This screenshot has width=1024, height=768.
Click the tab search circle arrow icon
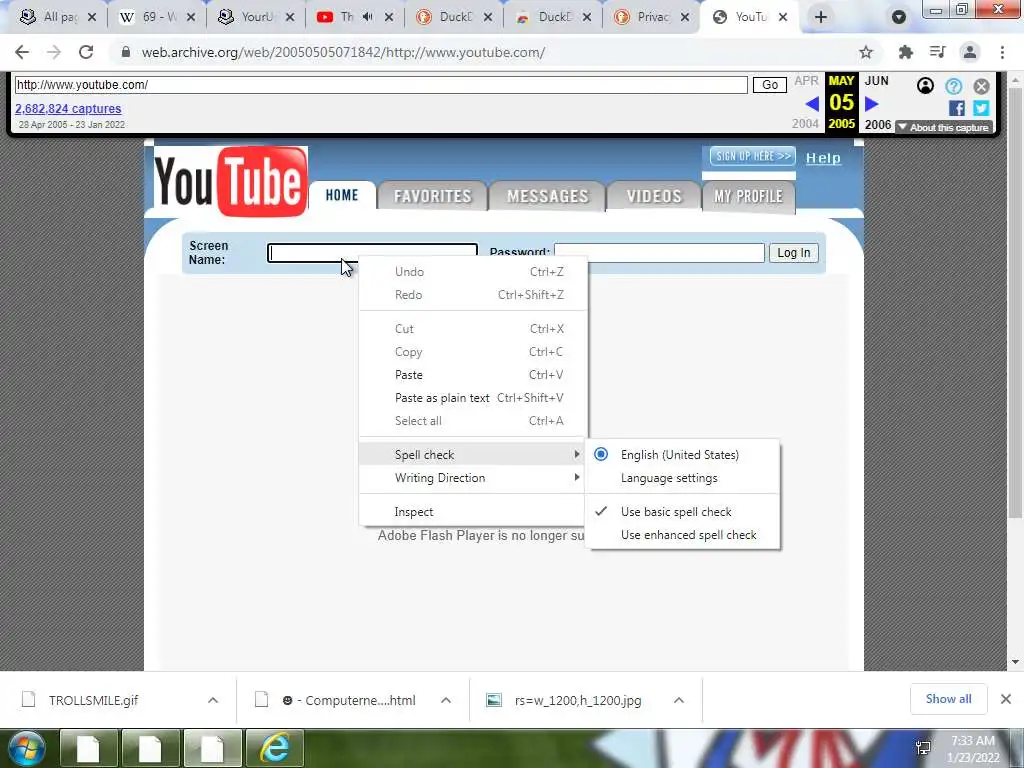899,18
